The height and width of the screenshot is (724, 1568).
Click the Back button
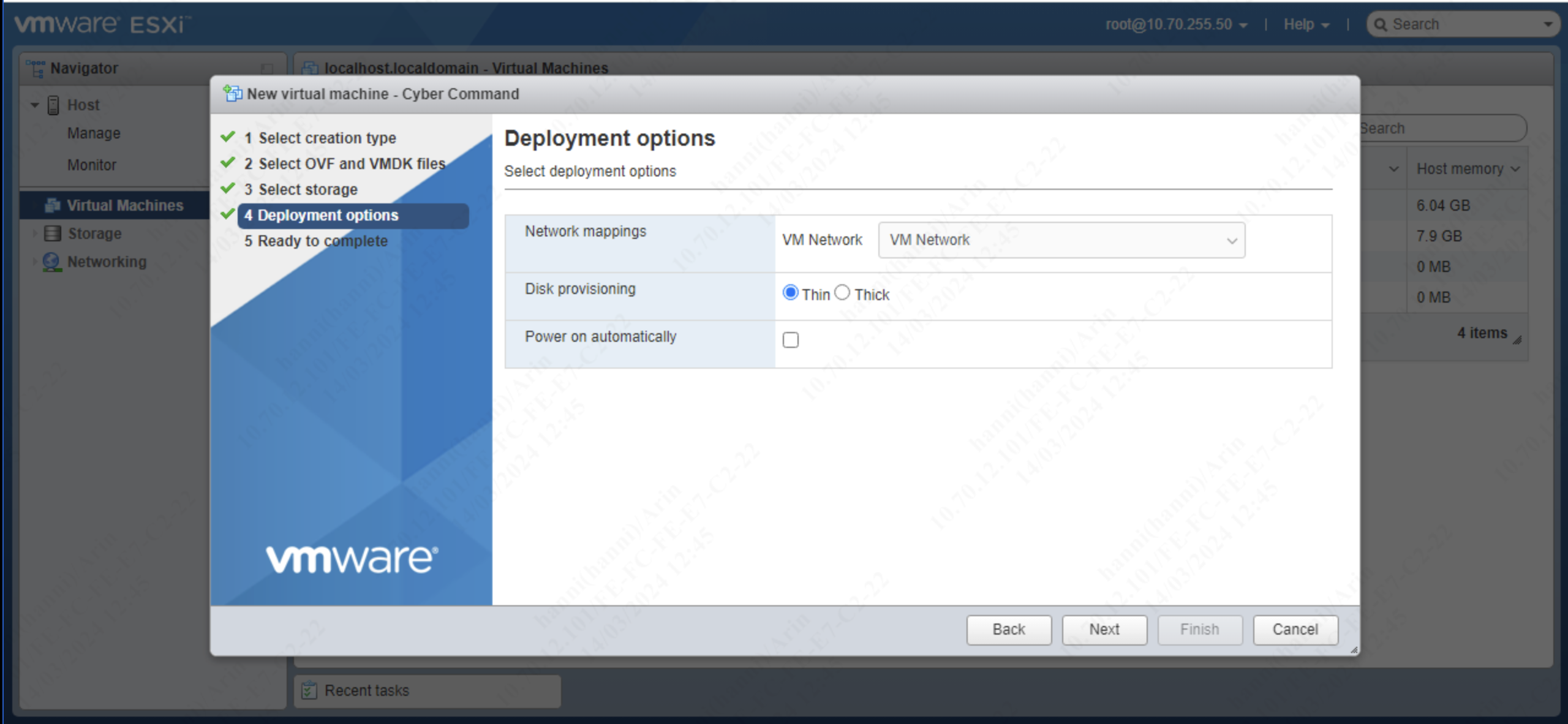tap(1008, 629)
